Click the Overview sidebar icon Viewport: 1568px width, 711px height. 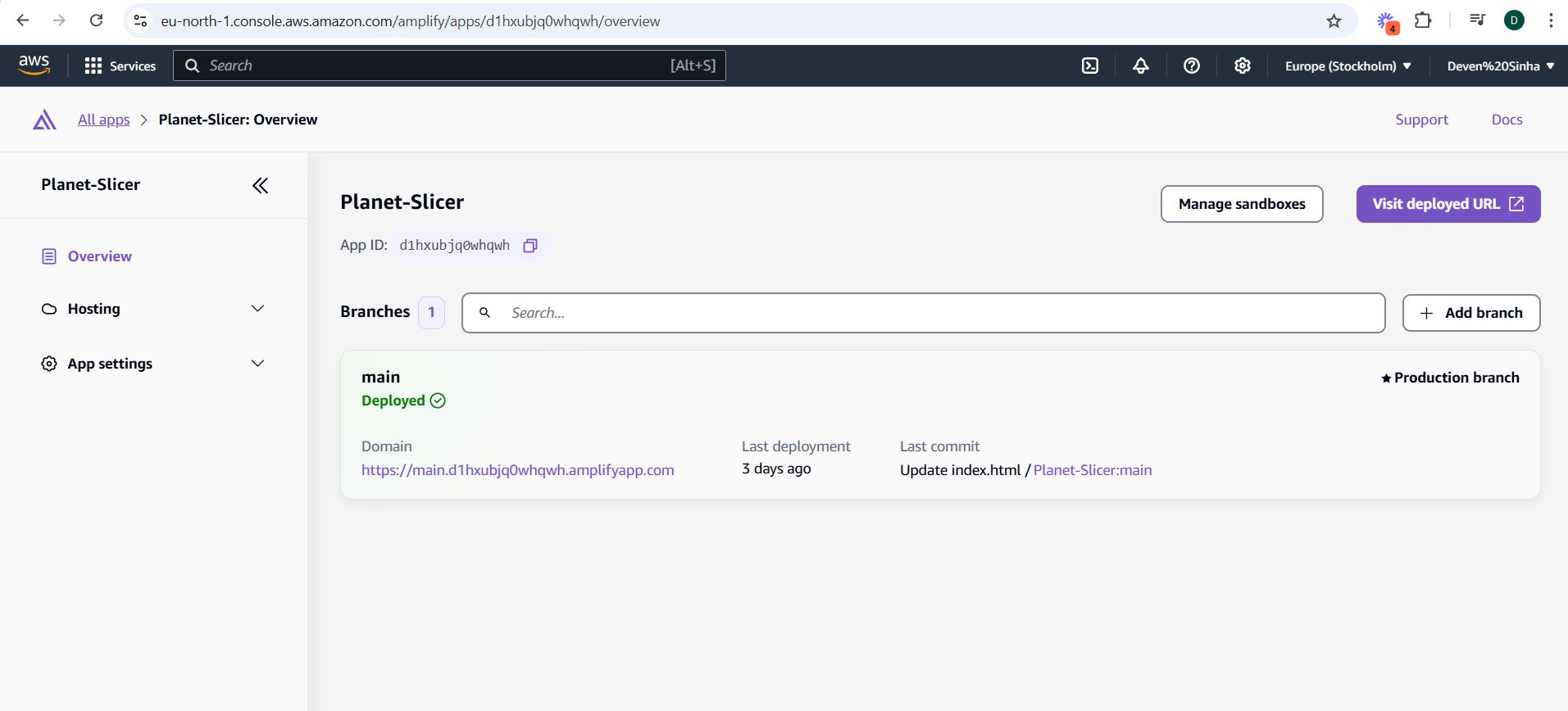coord(49,256)
